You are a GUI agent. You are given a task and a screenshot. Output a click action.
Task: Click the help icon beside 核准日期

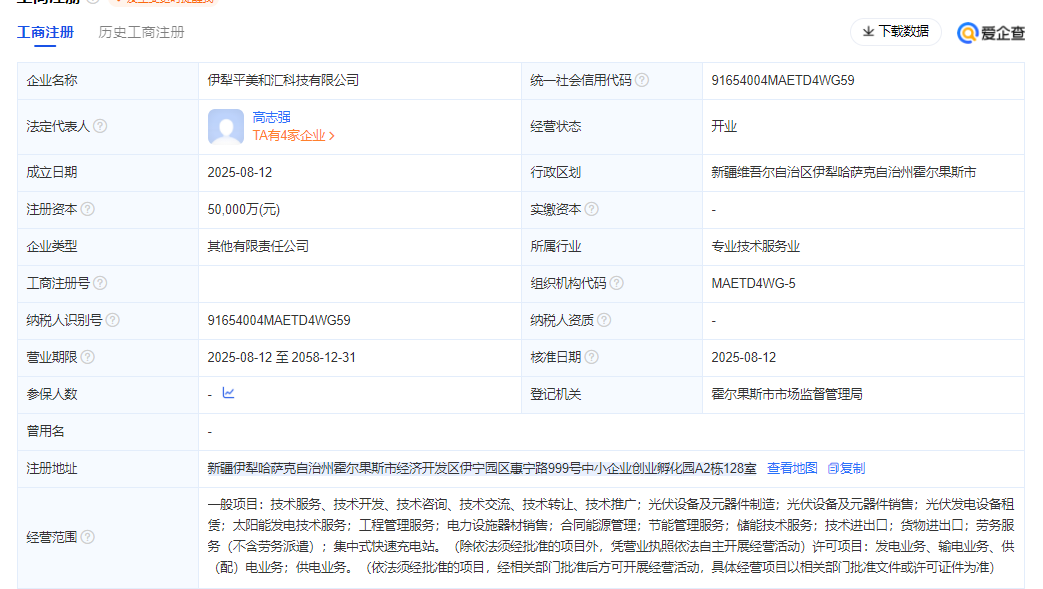pyautogui.click(x=591, y=357)
